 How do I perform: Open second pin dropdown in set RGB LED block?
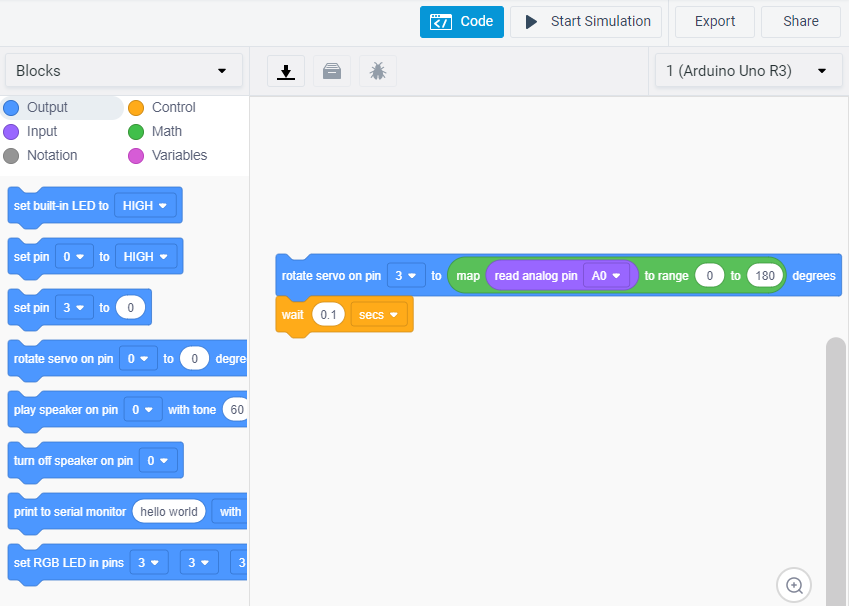pyautogui.click(x=199, y=563)
